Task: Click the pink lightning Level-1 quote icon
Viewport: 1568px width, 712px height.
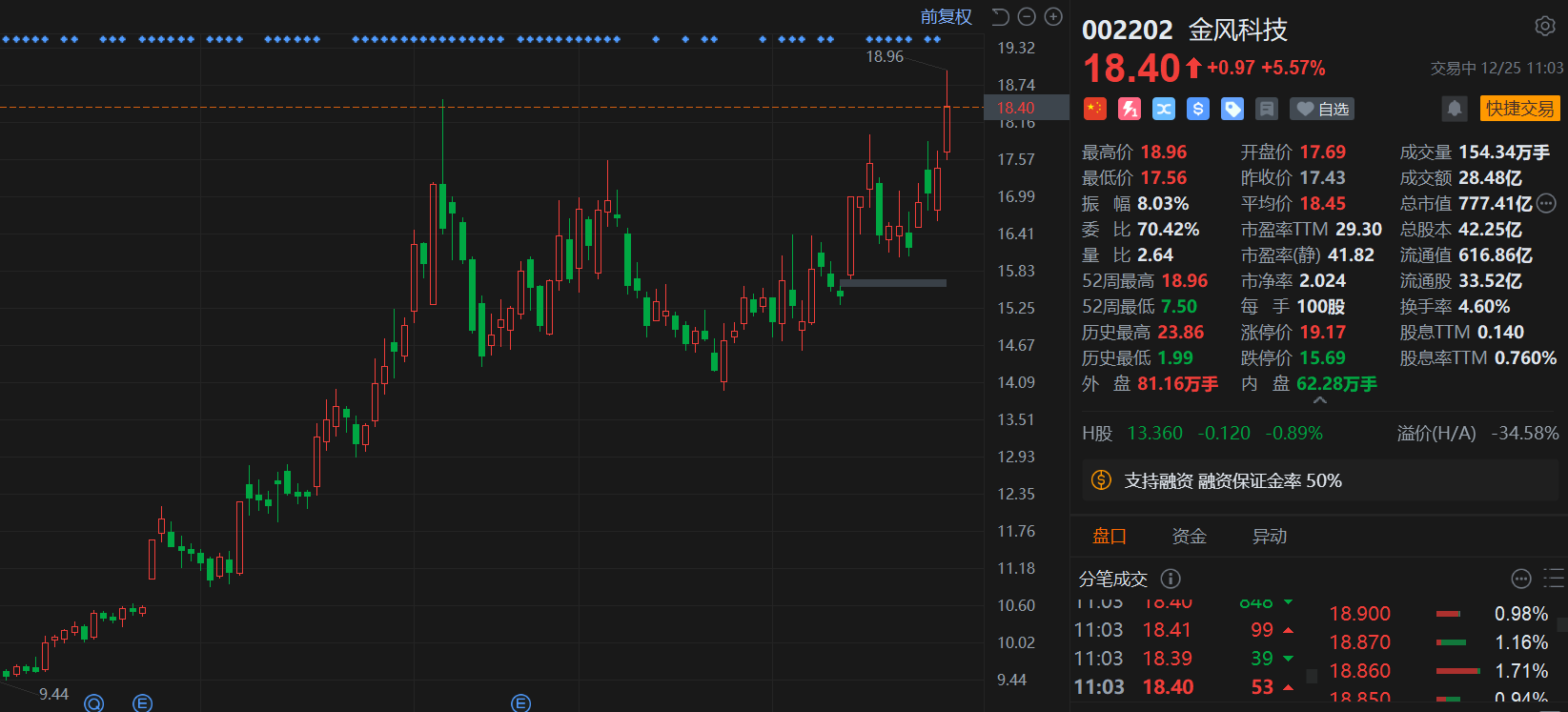Action: point(1130,109)
